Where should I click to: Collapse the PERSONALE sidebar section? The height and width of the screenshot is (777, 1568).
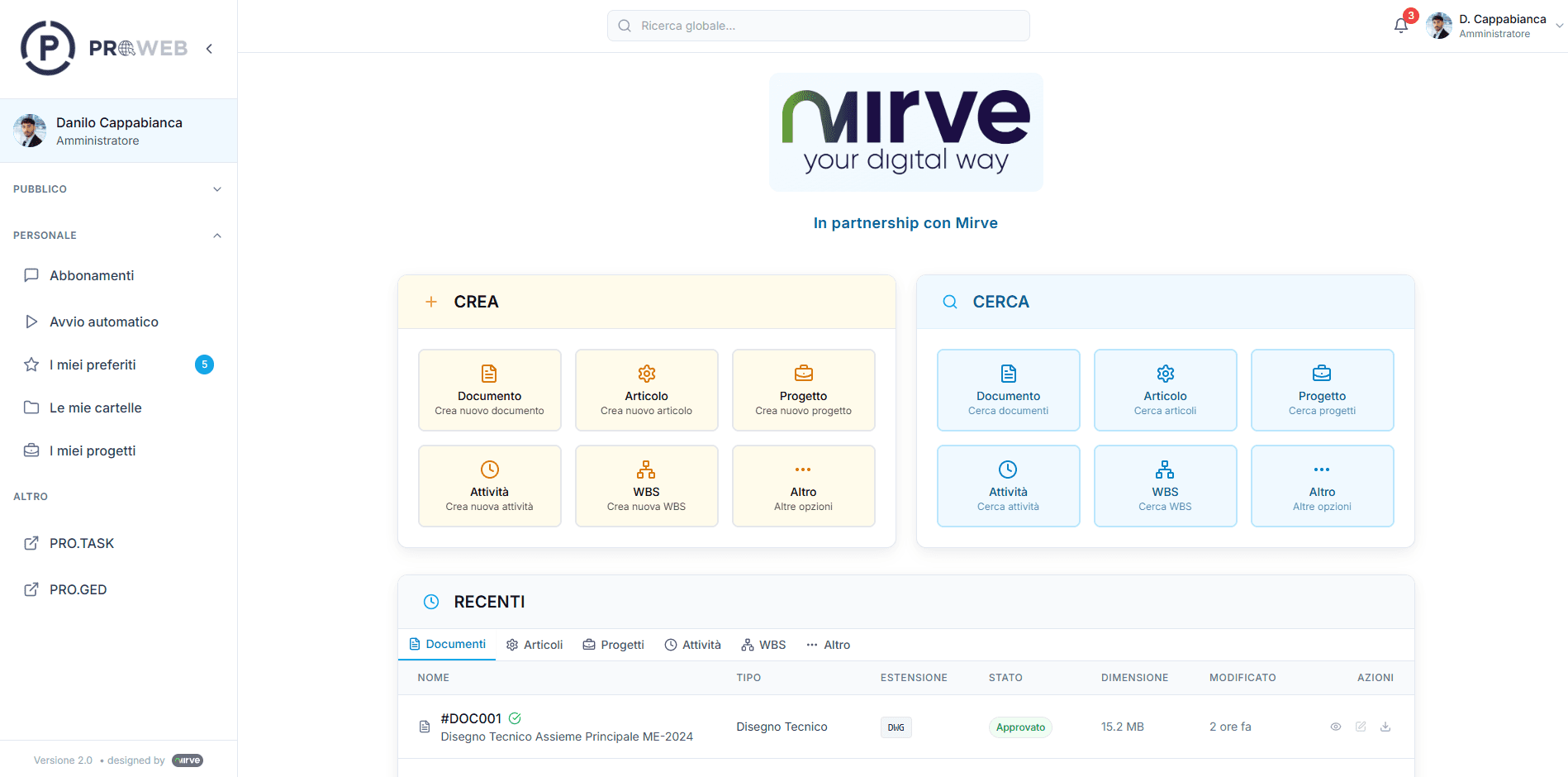118,236
